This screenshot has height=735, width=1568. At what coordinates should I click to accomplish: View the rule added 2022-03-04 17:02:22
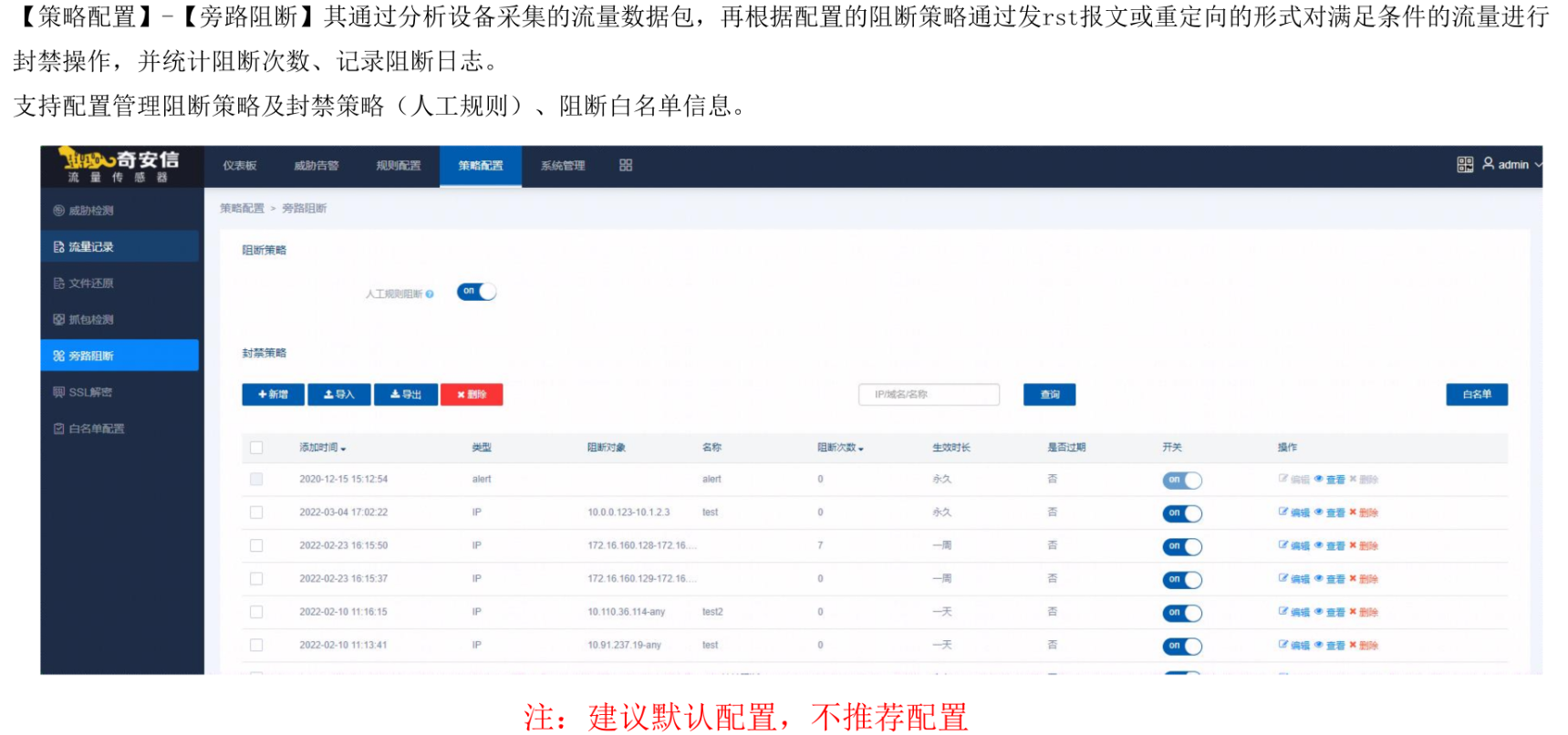coord(1330,512)
